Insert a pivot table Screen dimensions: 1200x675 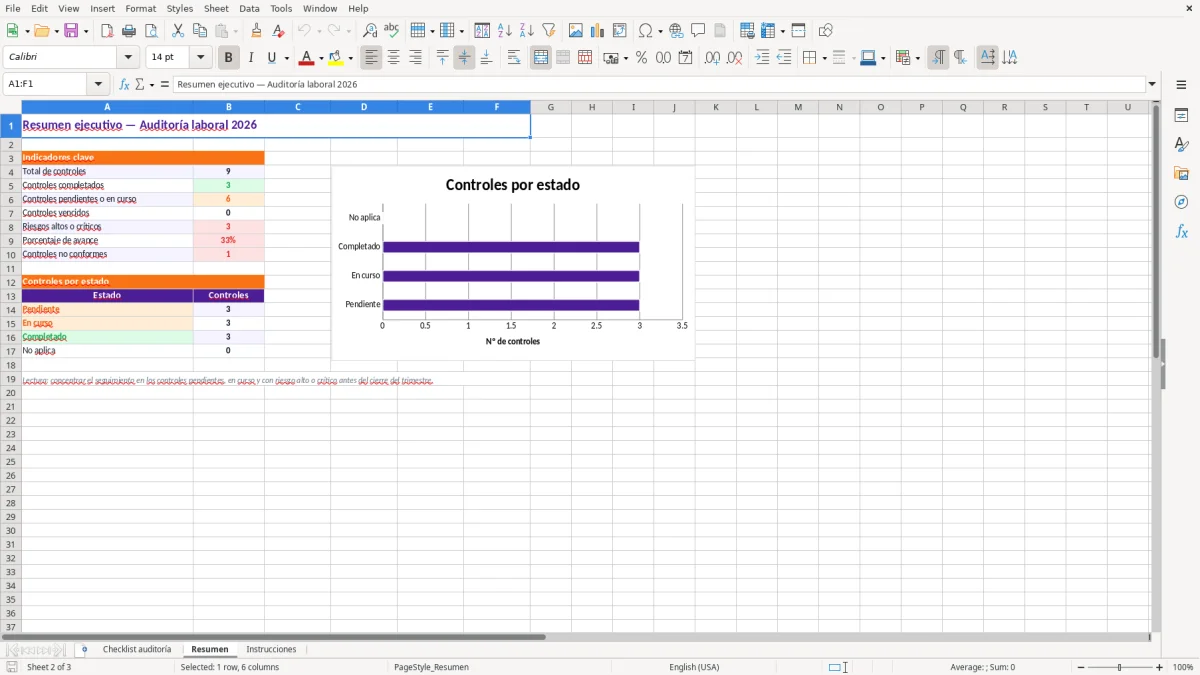click(x=619, y=31)
